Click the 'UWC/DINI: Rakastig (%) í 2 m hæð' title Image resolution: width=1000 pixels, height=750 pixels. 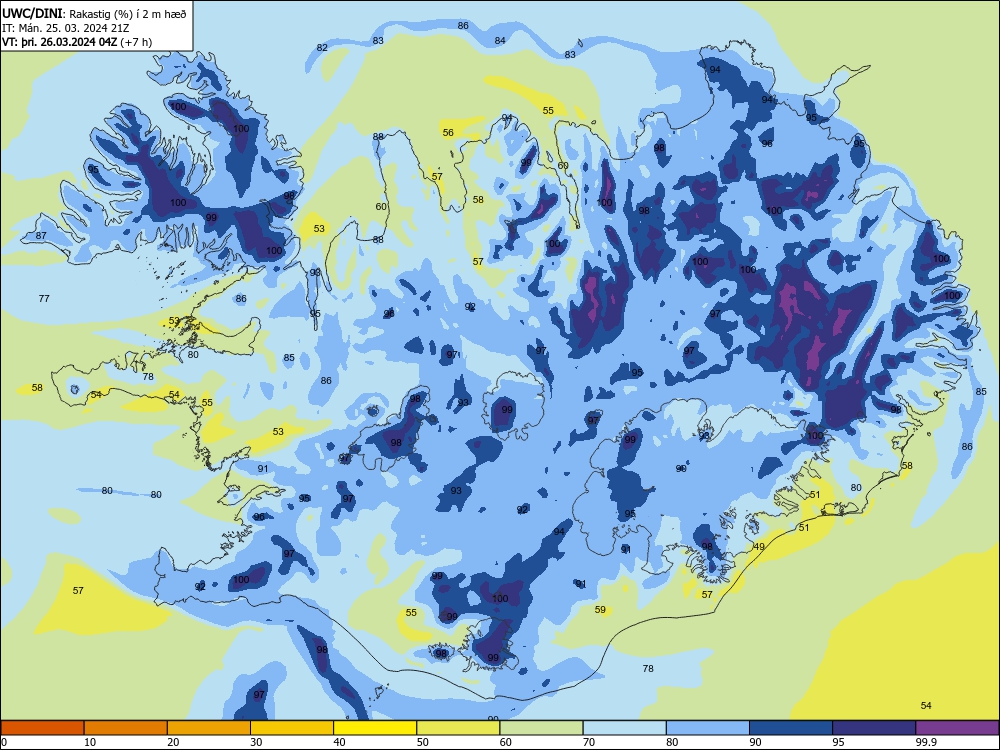[94, 13]
